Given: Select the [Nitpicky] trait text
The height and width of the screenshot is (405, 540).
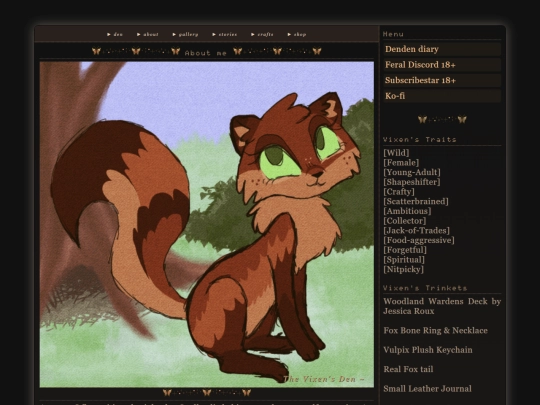Looking at the screenshot, I should (x=403, y=269).
